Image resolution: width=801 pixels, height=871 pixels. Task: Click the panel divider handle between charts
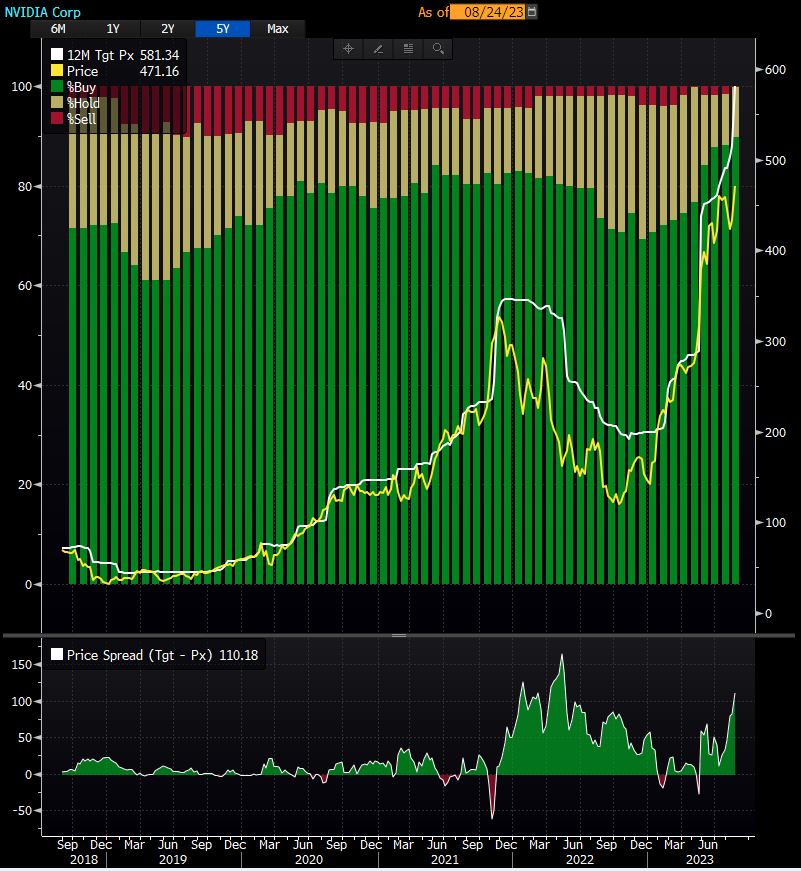[x=399, y=635]
